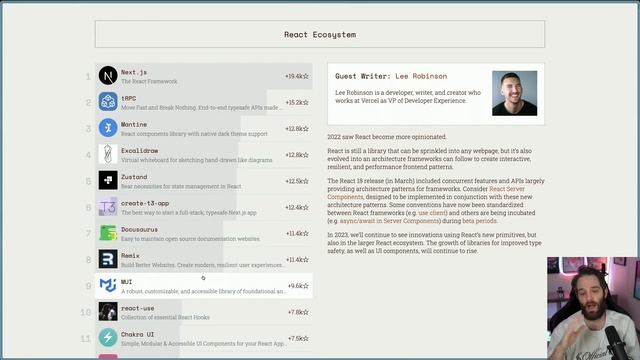
Task: Click the react-use project logo
Action: click(x=108, y=311)
